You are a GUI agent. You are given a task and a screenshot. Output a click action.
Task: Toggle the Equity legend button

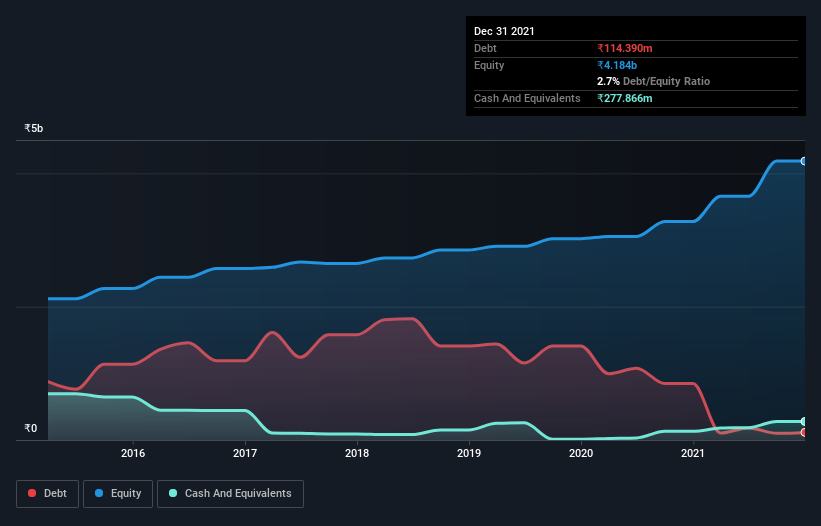tap(118, 494)
